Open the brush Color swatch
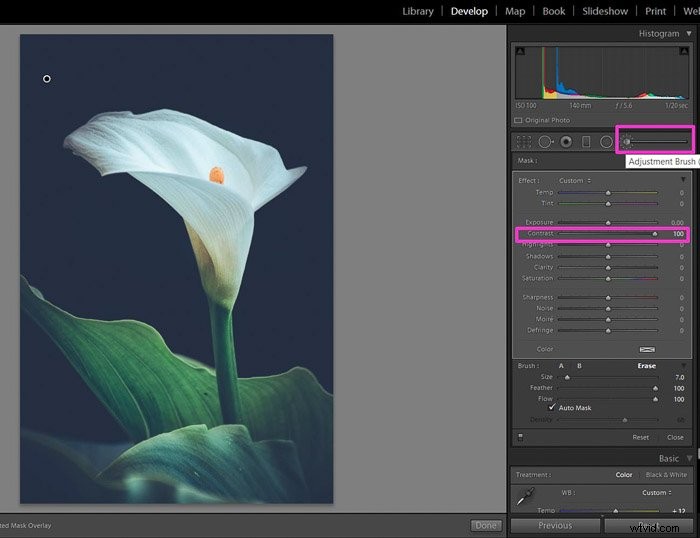Screen dimensions: 700x538 point(647,349)
